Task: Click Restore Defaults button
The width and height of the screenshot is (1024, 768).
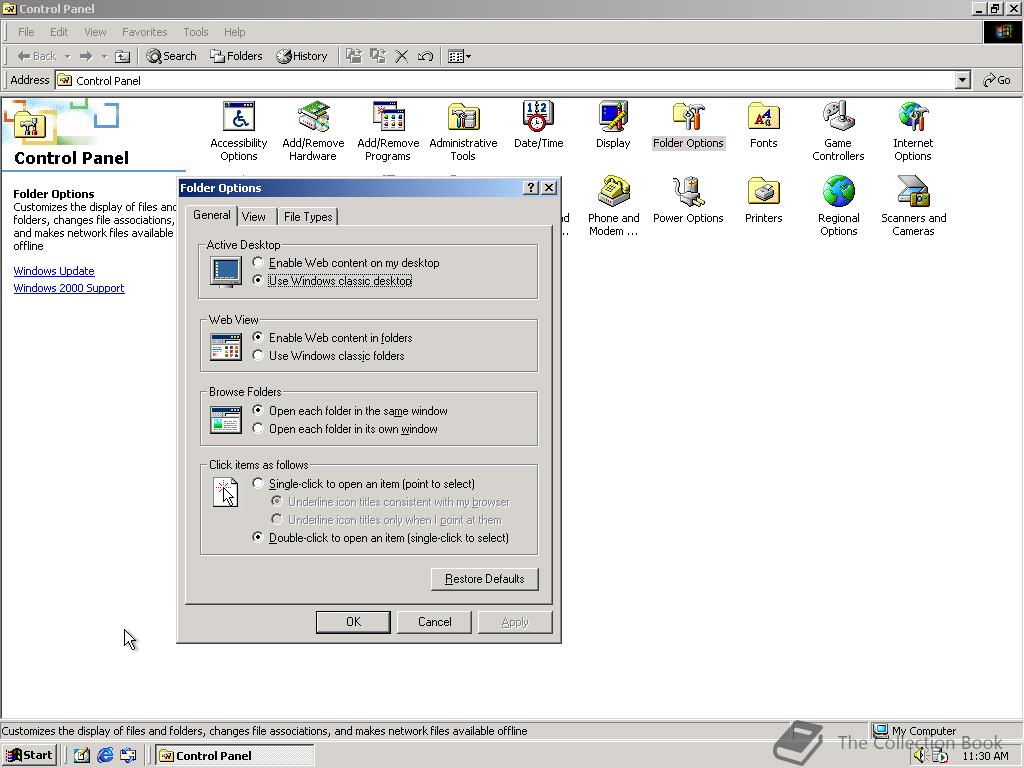Action: click(485, 579)
